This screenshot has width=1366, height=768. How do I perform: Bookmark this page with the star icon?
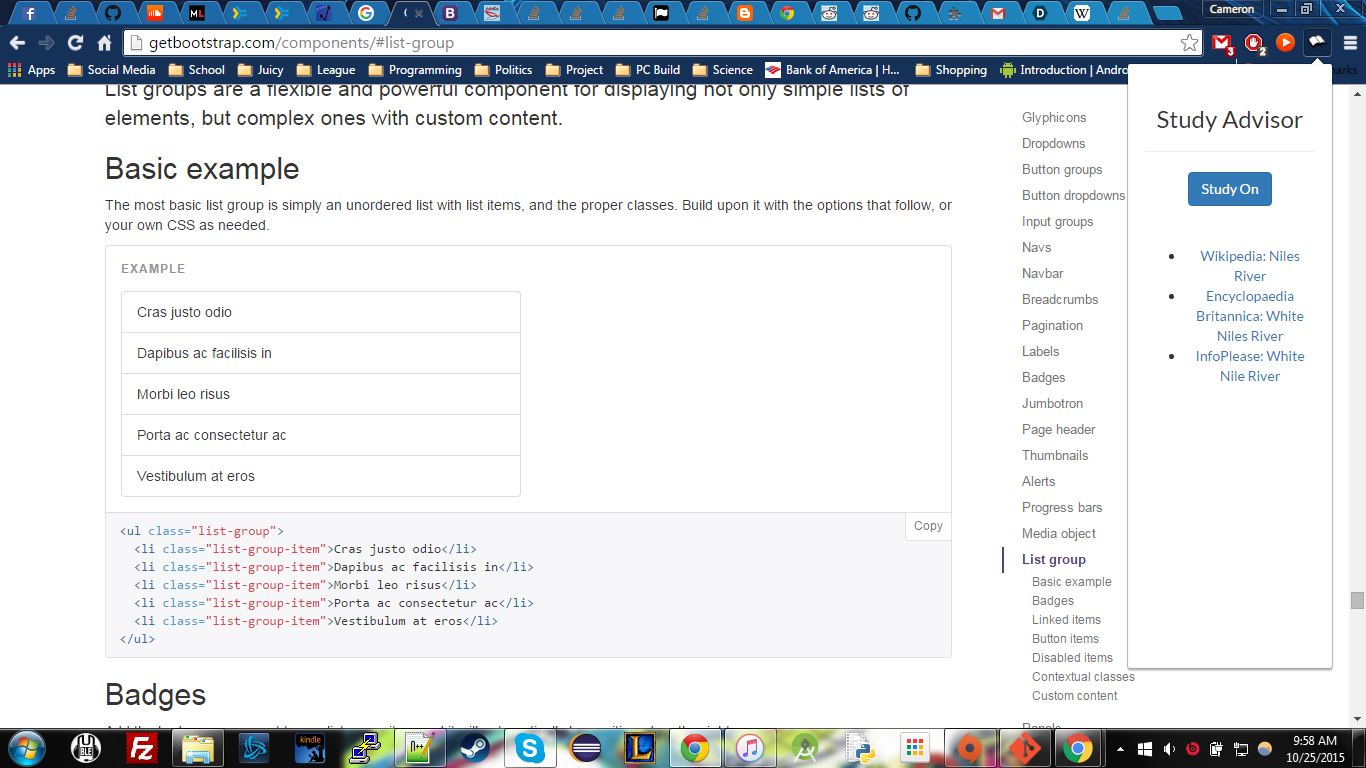1189,43
